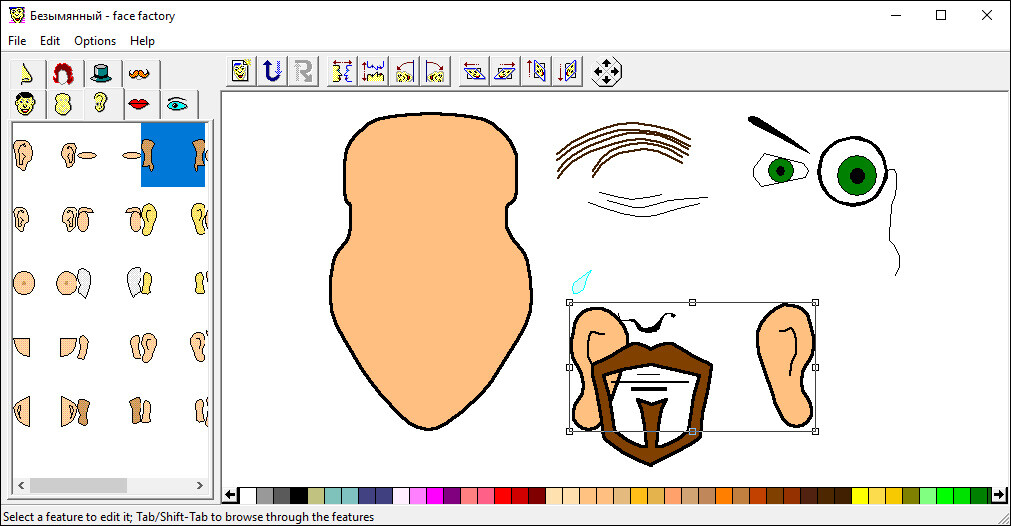Select the peach face shape on canvas
The image size is (1011, 526).
coord(430,271)
